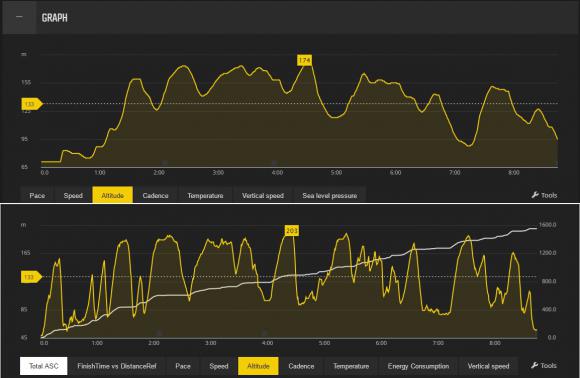The image size is (580, 378).
Task: Select the Altitude tab in the lower graph
Action: [258, 366]
